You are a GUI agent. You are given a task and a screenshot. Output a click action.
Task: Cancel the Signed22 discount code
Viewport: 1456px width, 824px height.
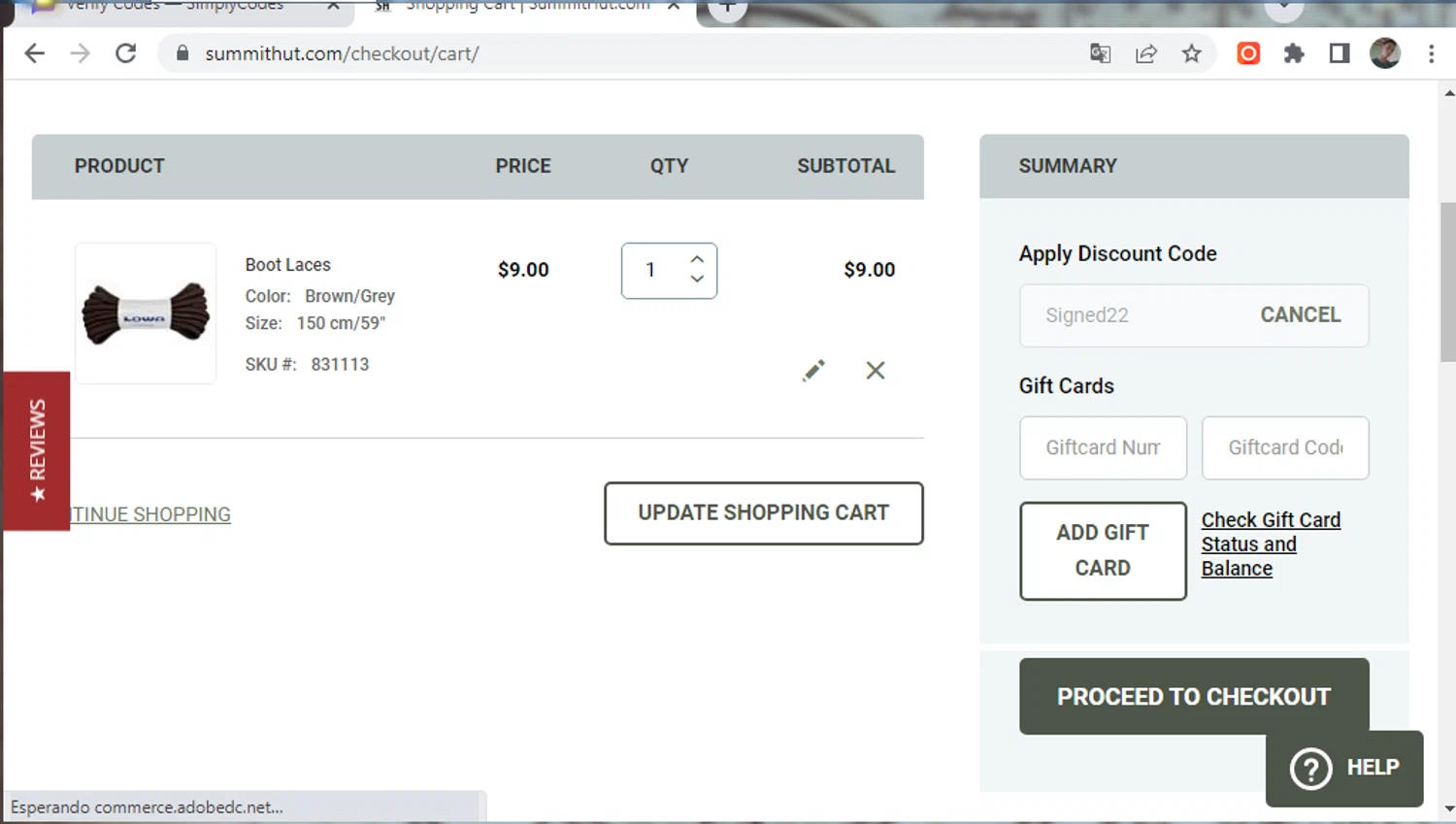click(x=1300, y=315)
